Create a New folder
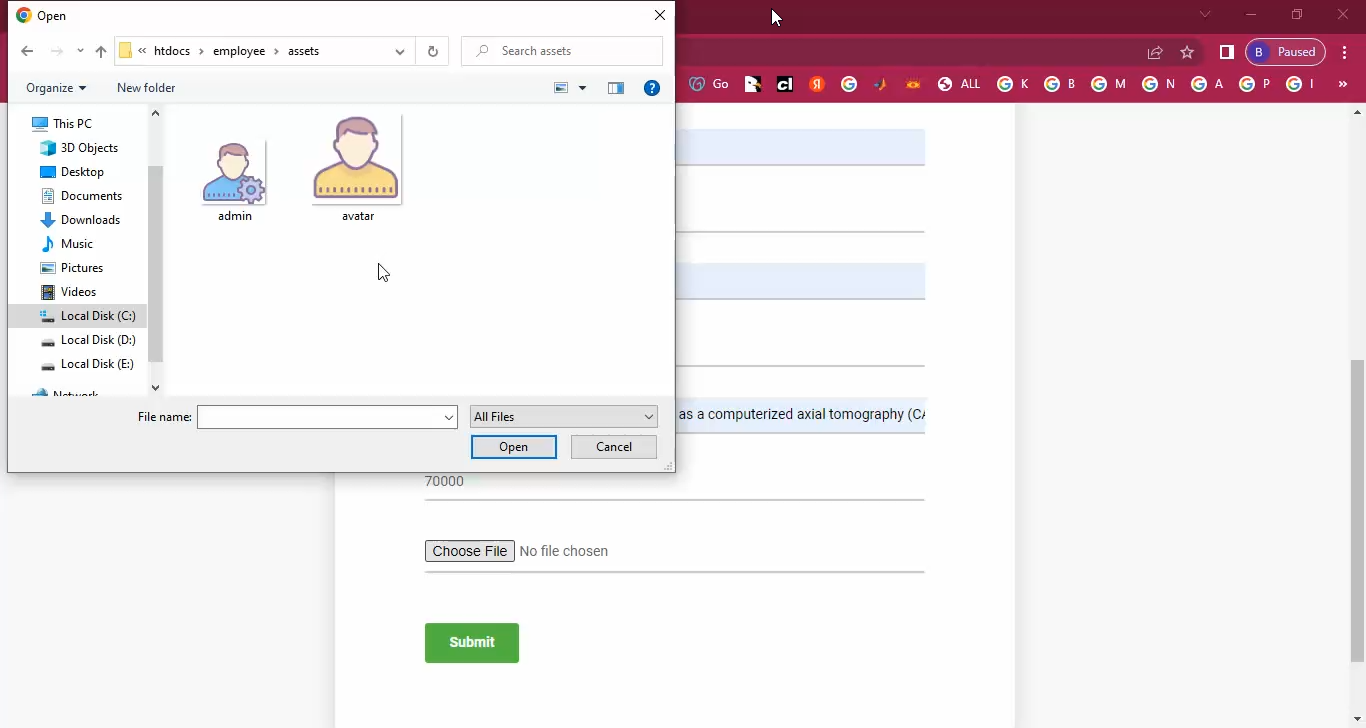Screen dimensions: 1366x728 146,88
